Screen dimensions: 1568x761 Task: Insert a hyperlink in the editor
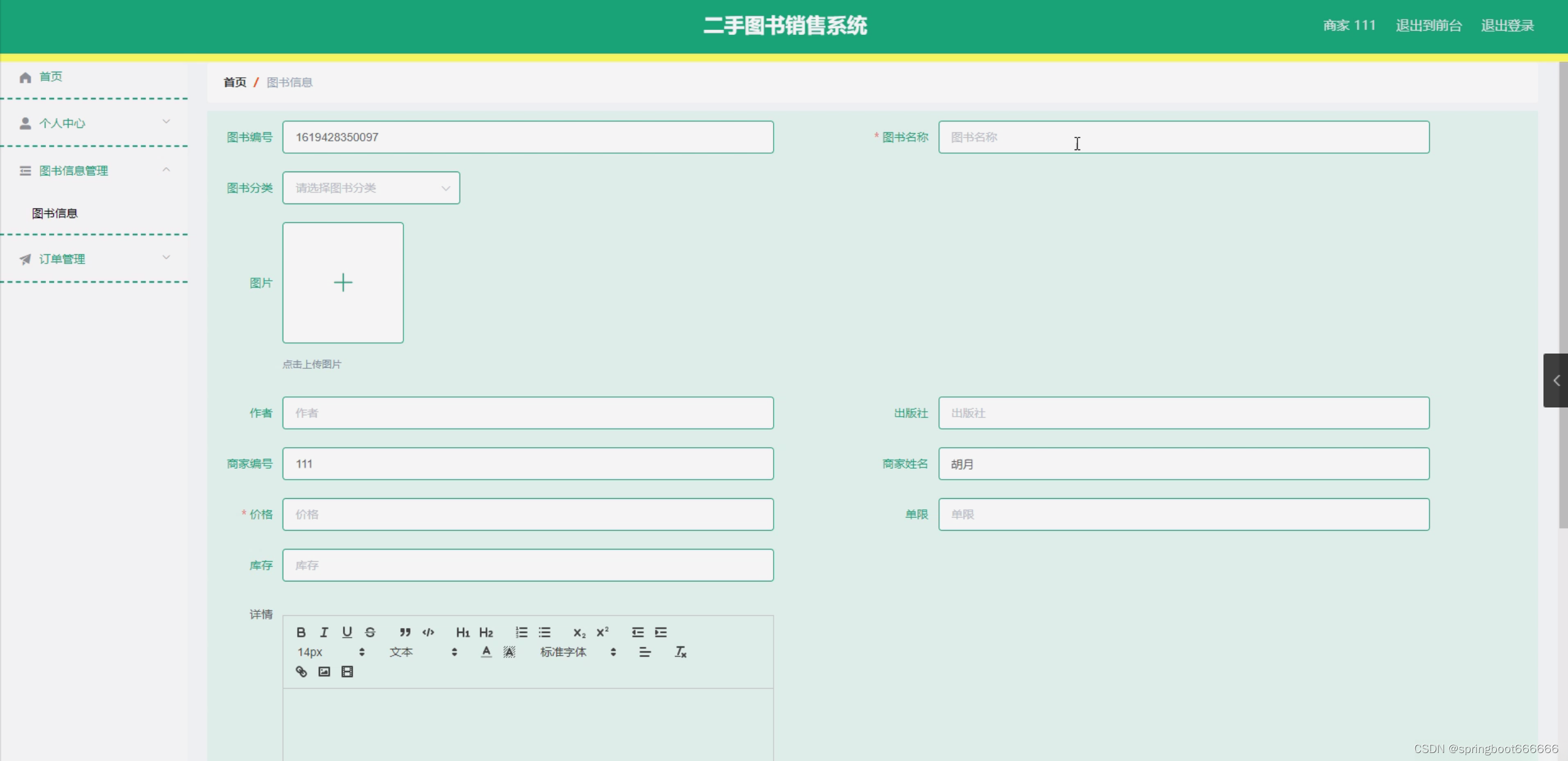pyautogui.click(x=301, y=672)
